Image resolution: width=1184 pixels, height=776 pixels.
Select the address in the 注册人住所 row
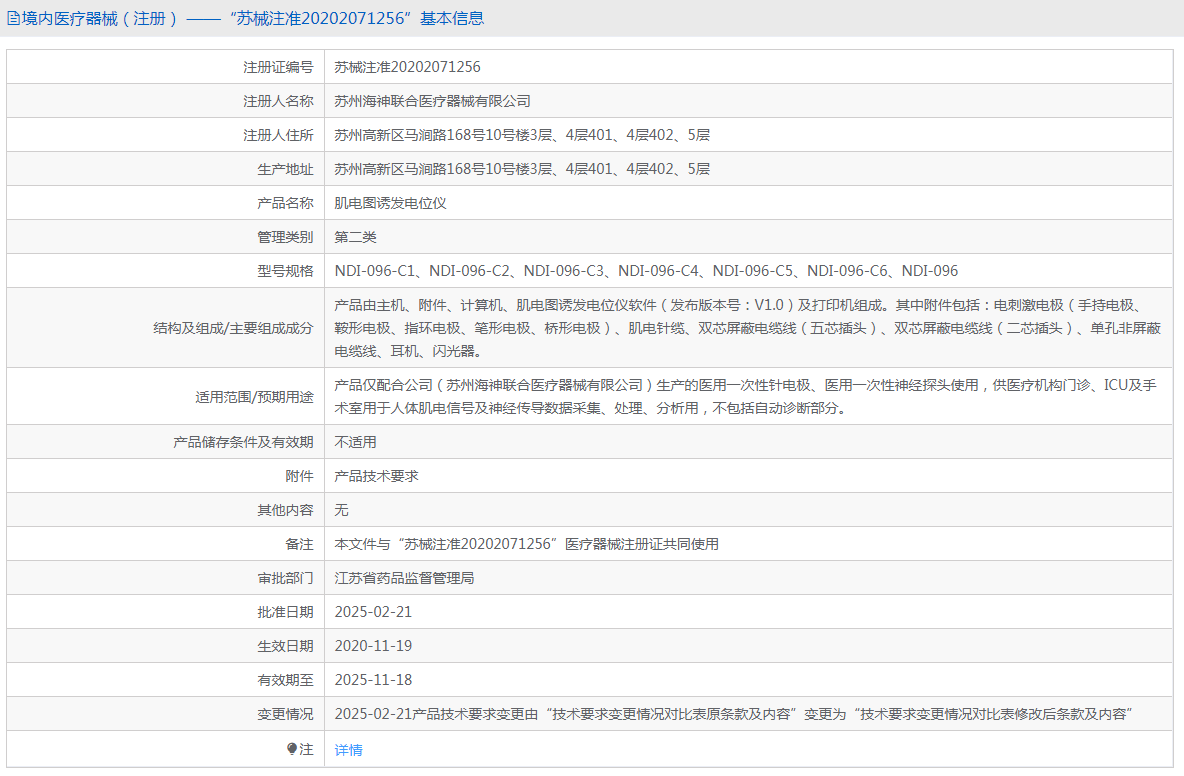pyautogui.click(x=522, y=135)
